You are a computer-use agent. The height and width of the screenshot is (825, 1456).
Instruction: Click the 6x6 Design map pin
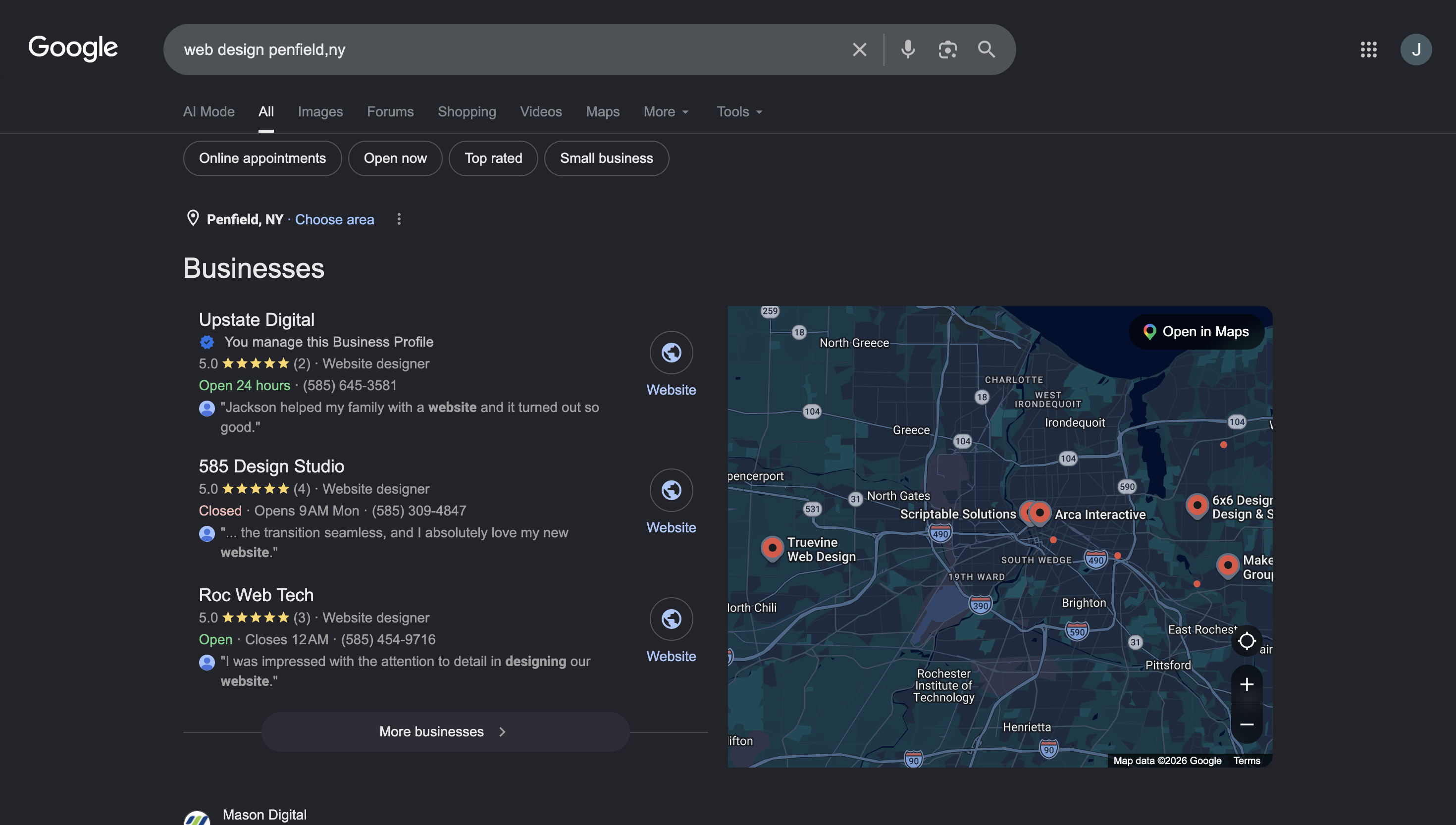click(1196, 506)
